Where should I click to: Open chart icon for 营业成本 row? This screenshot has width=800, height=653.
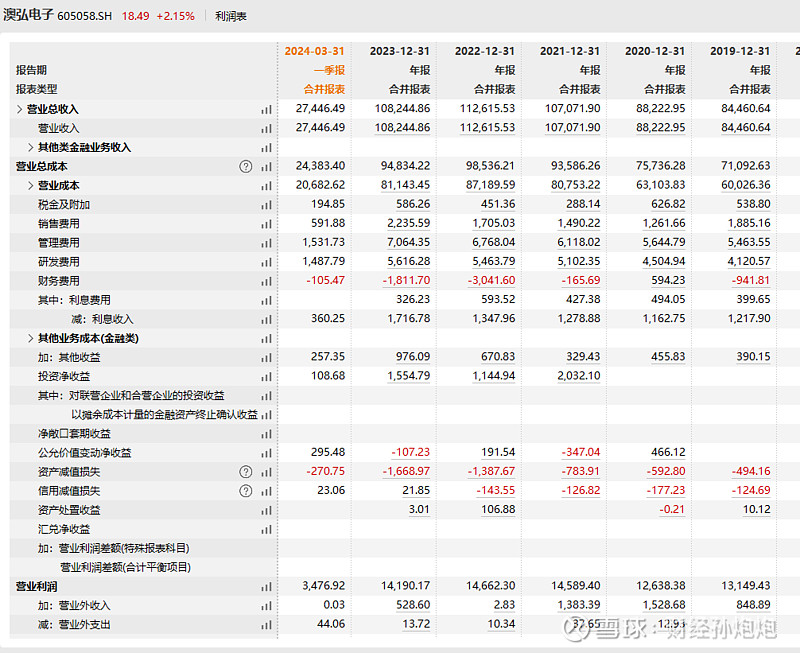point(266,186)
